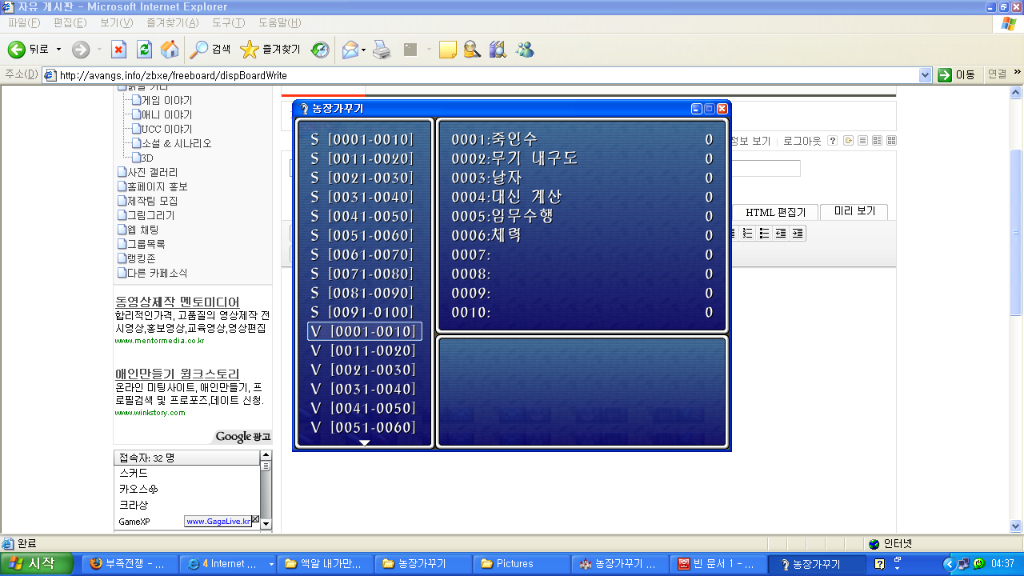Open the Back button history dropdown arrow
Image resolution: width=1024 pixels, height=576 pixels.
pyautogui.click(x=59, y=50)
